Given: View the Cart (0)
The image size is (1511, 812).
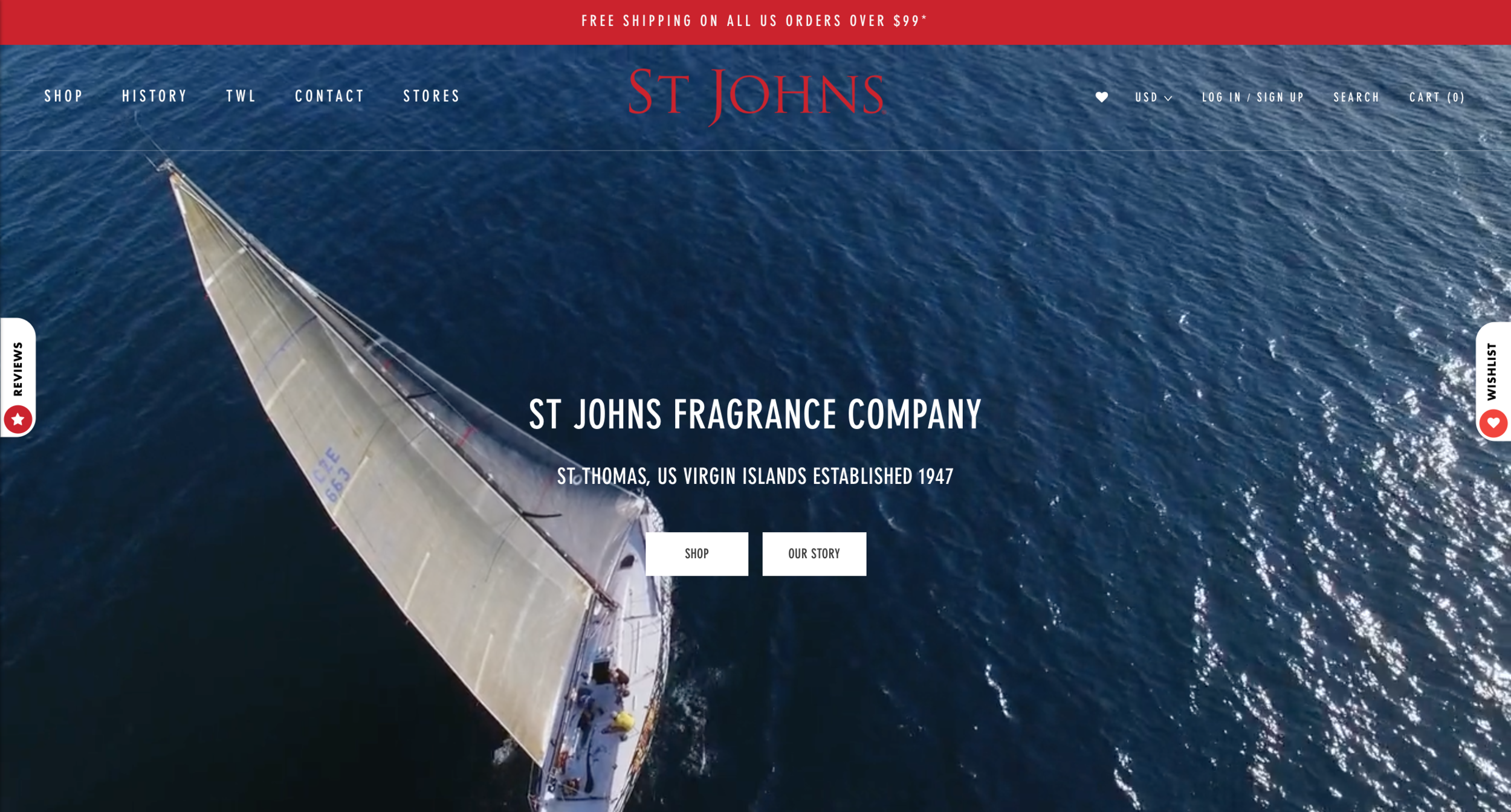Looking at the screenshot, I should pyautogui.click(x=1437, y=97).
